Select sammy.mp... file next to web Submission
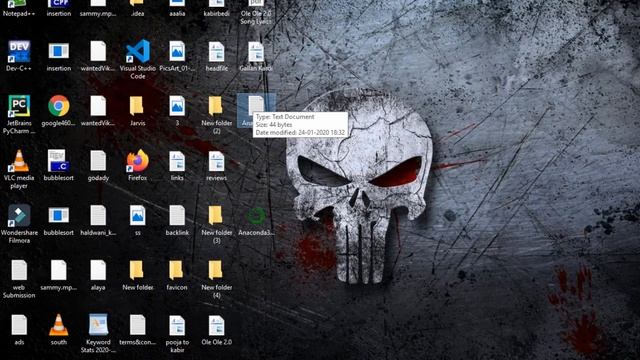The image size is (640, 360). [58, 275]
